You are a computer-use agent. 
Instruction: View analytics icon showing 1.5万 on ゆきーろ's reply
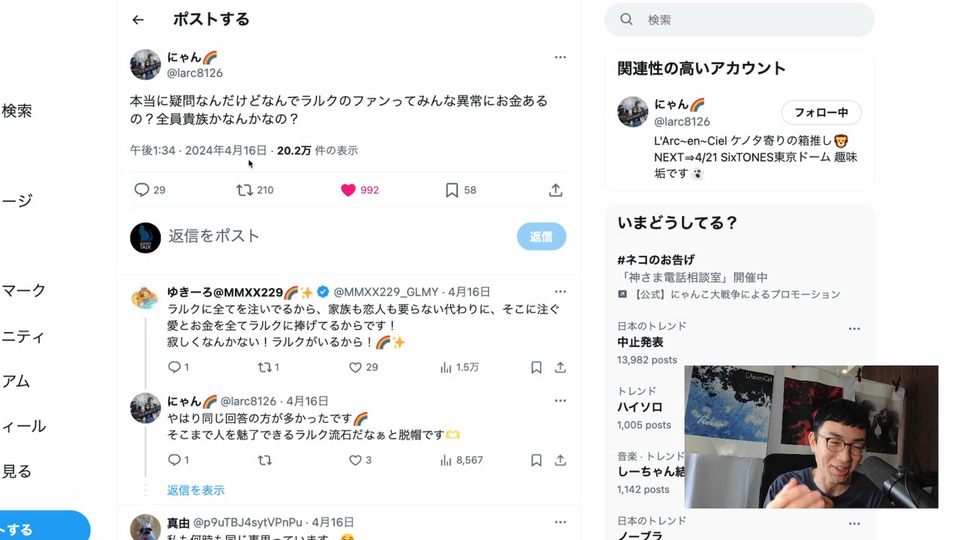446,367
